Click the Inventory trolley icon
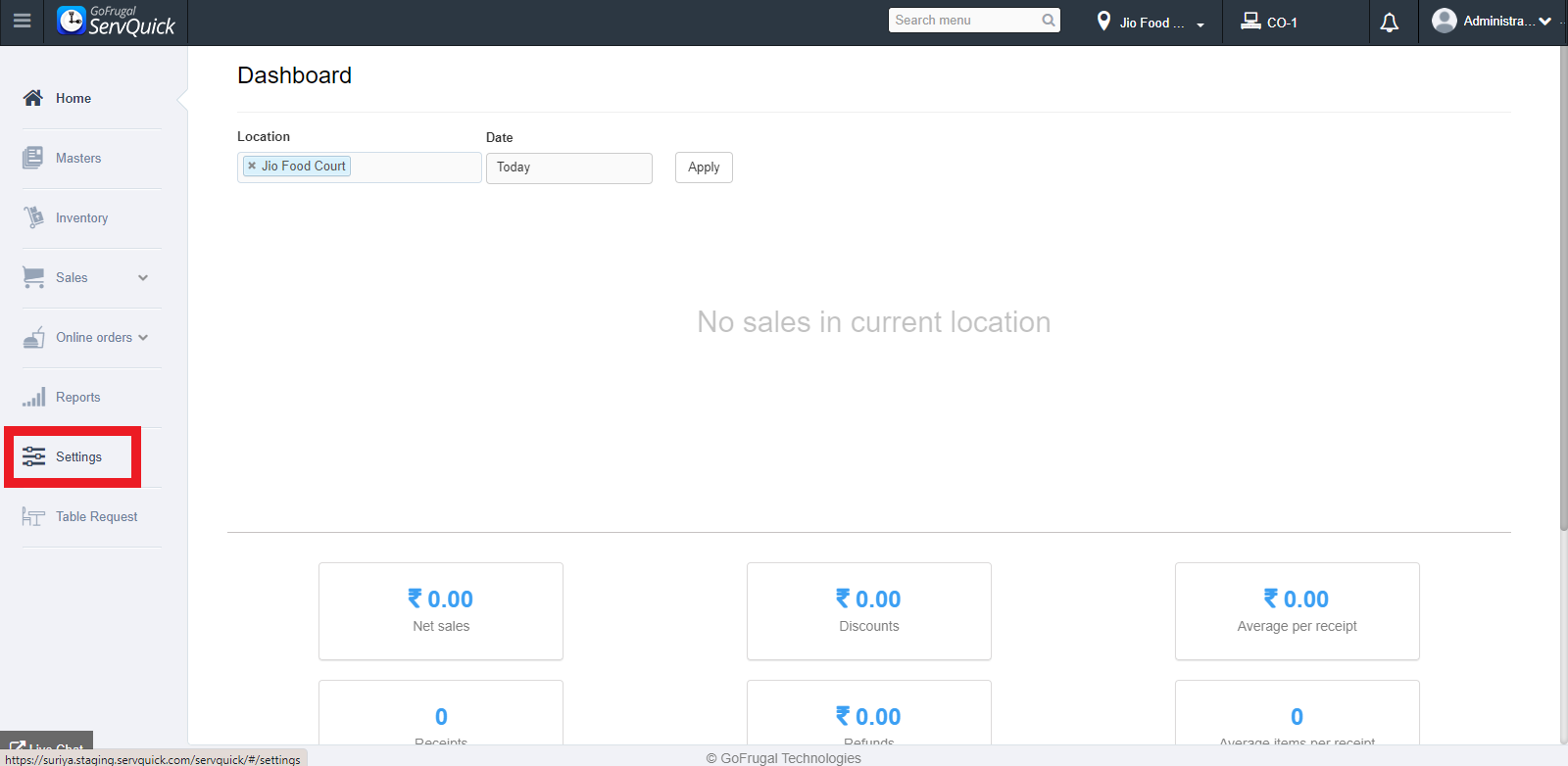The width and height of the screenshot is (1568, 766). point(33,217)
